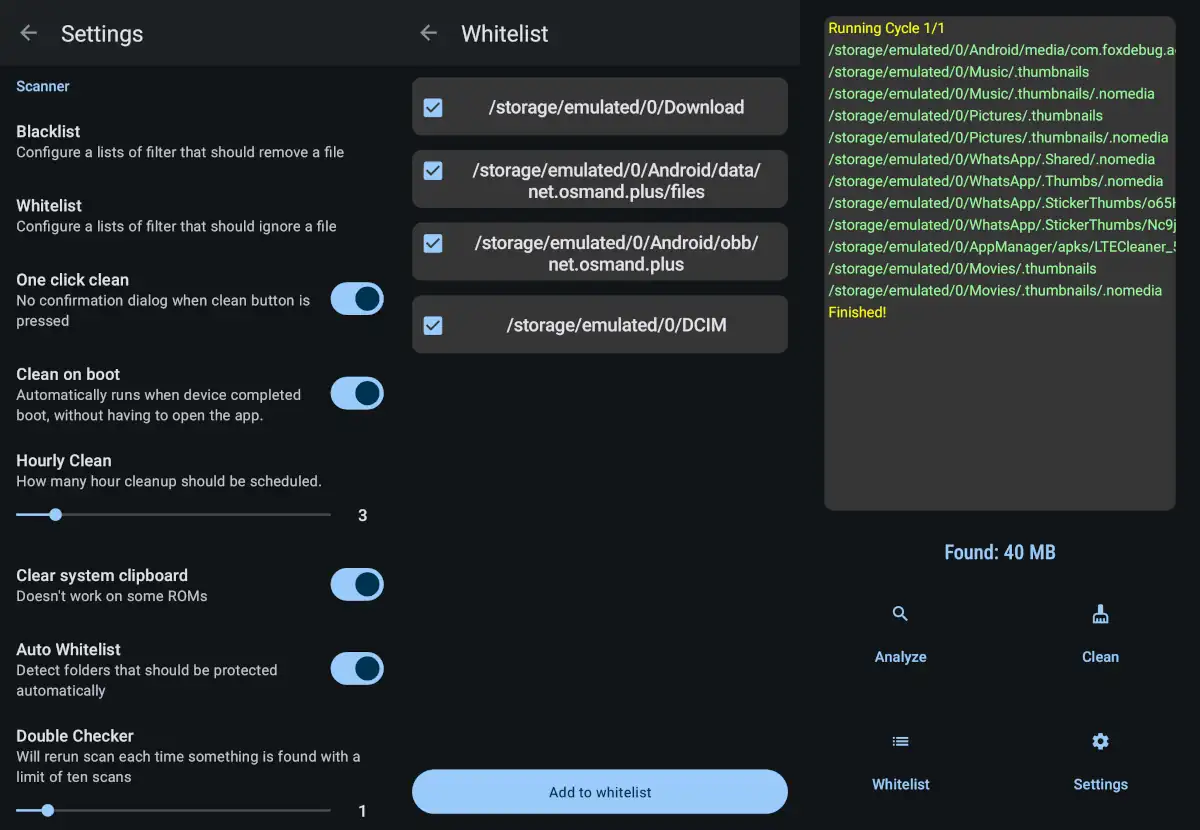Screen dimensions: 1200x830
Task: Click the Finished! line in scan log
Action: 857,313
